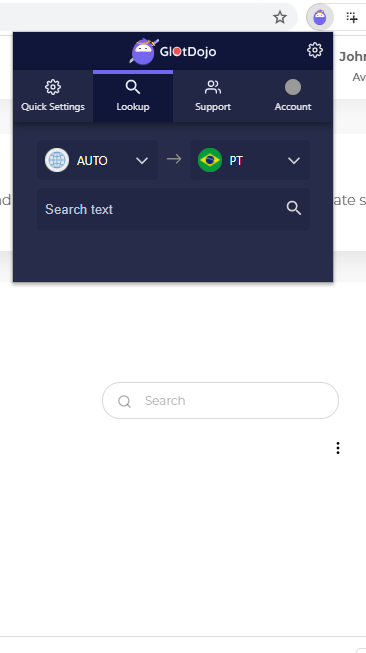Switch to the Quick Settings tab

53,96
